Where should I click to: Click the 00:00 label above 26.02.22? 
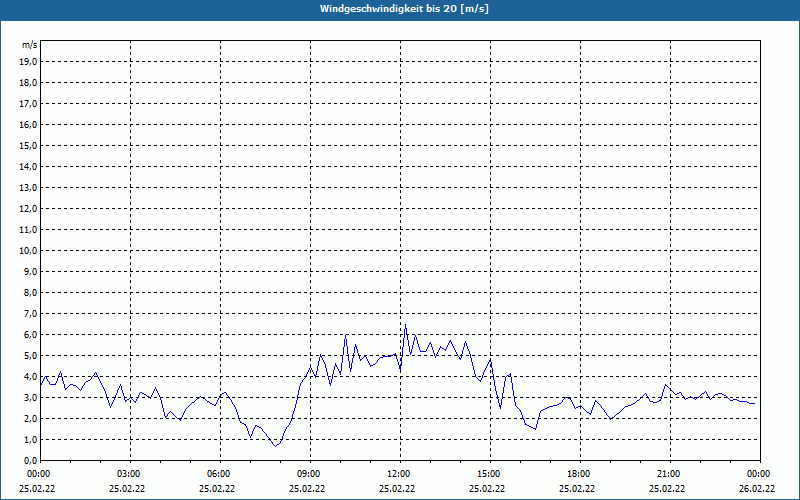coord(757,474)
